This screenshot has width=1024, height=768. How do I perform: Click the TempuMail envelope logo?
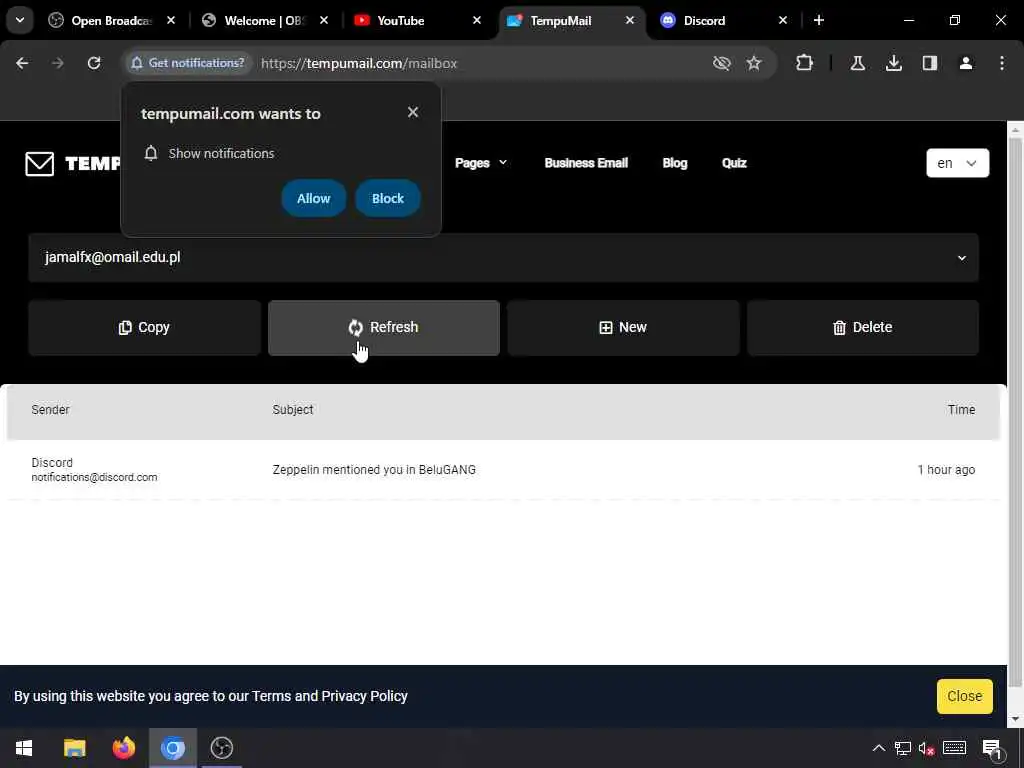pyautogui.click(x=39, y=163)
